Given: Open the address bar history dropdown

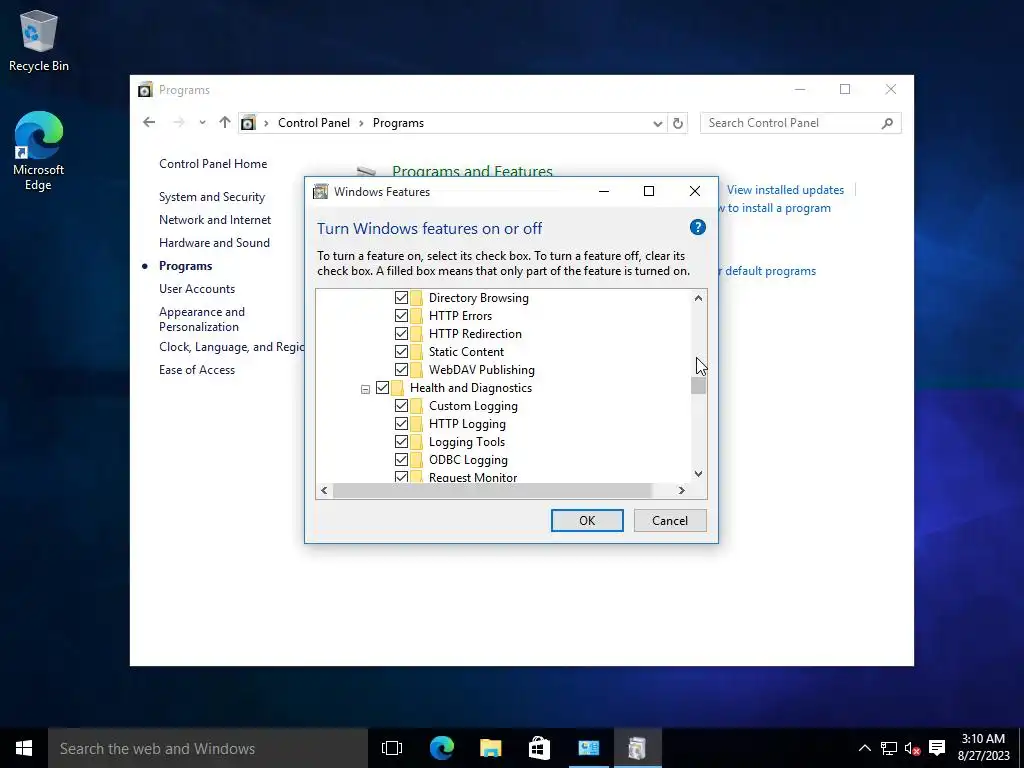Looking at the screenshot, I should (658, 123).
